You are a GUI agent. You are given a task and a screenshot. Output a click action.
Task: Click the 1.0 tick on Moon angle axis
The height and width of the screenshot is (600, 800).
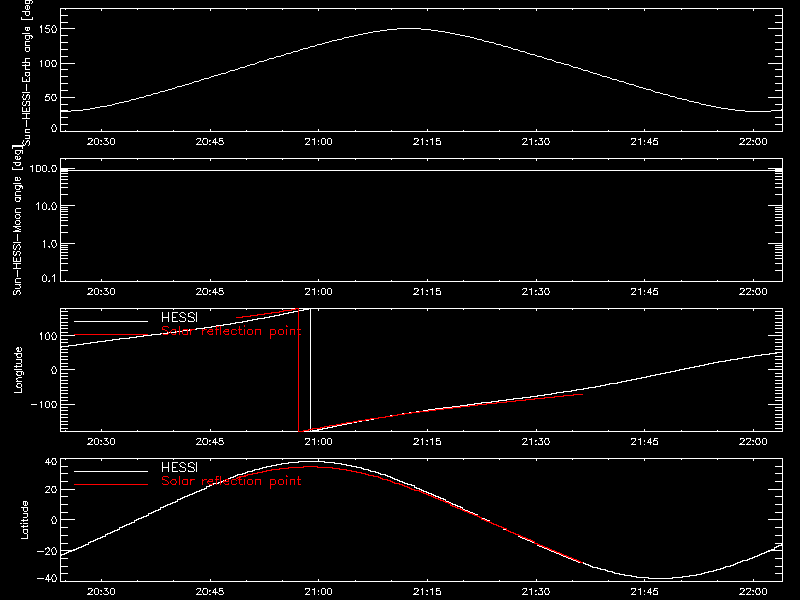[x=49, y=244]
